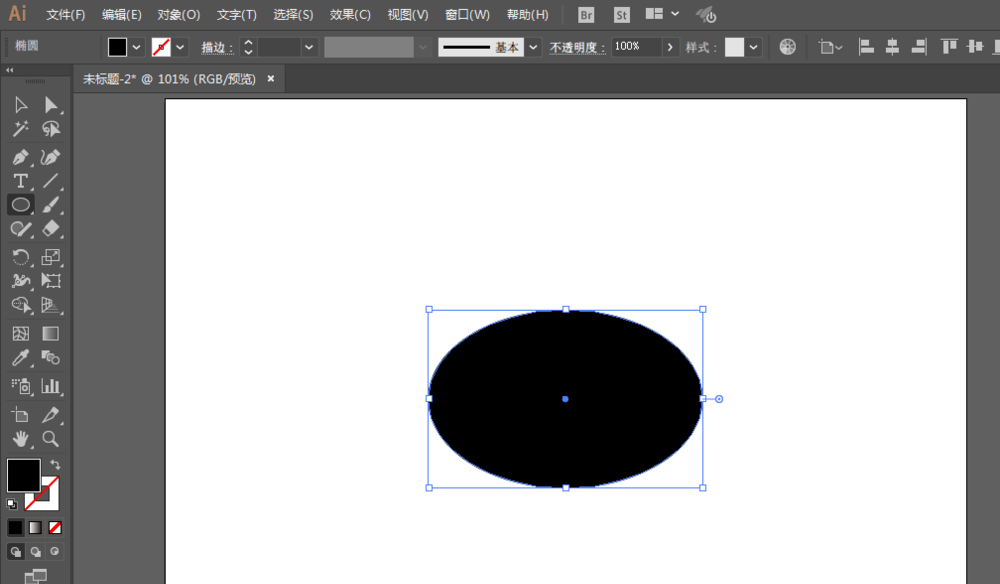Select the Eyedropper tool
Screen dimensions: 1000x584
point(20,359)
